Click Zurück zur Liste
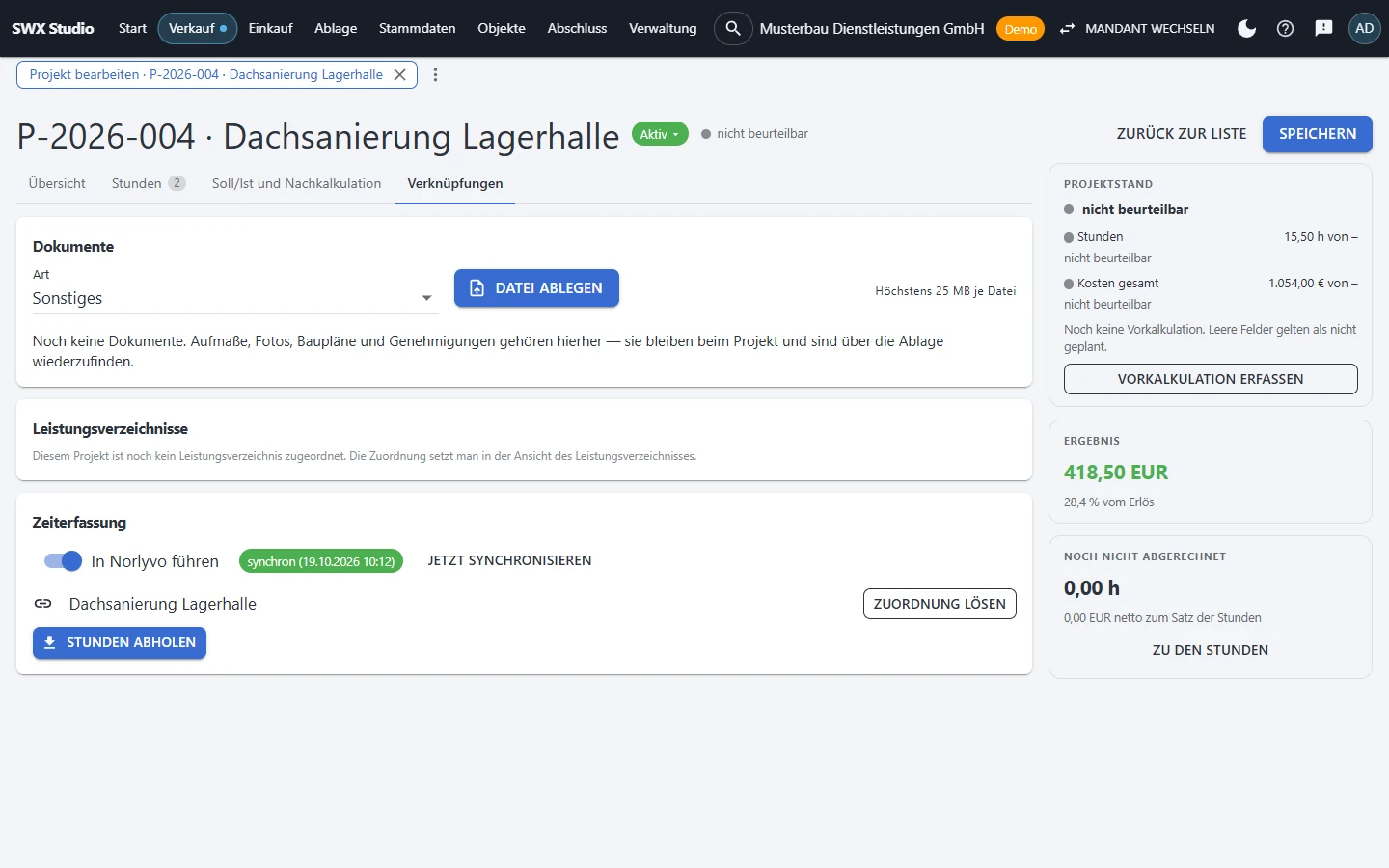Screen dimensions: 1389x868 1182,134
